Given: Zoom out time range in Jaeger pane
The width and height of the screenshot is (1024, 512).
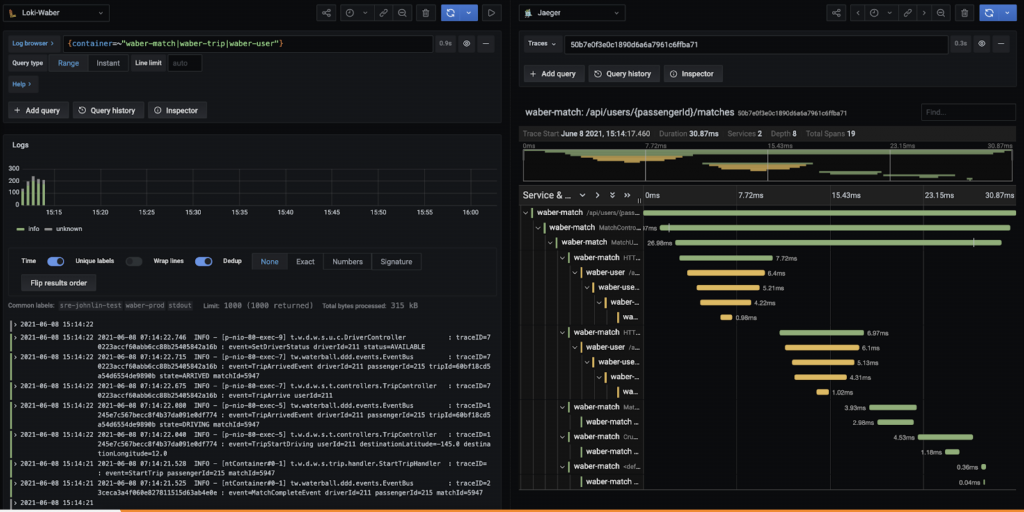Looking at the screenshot, I should pos(940,12).
